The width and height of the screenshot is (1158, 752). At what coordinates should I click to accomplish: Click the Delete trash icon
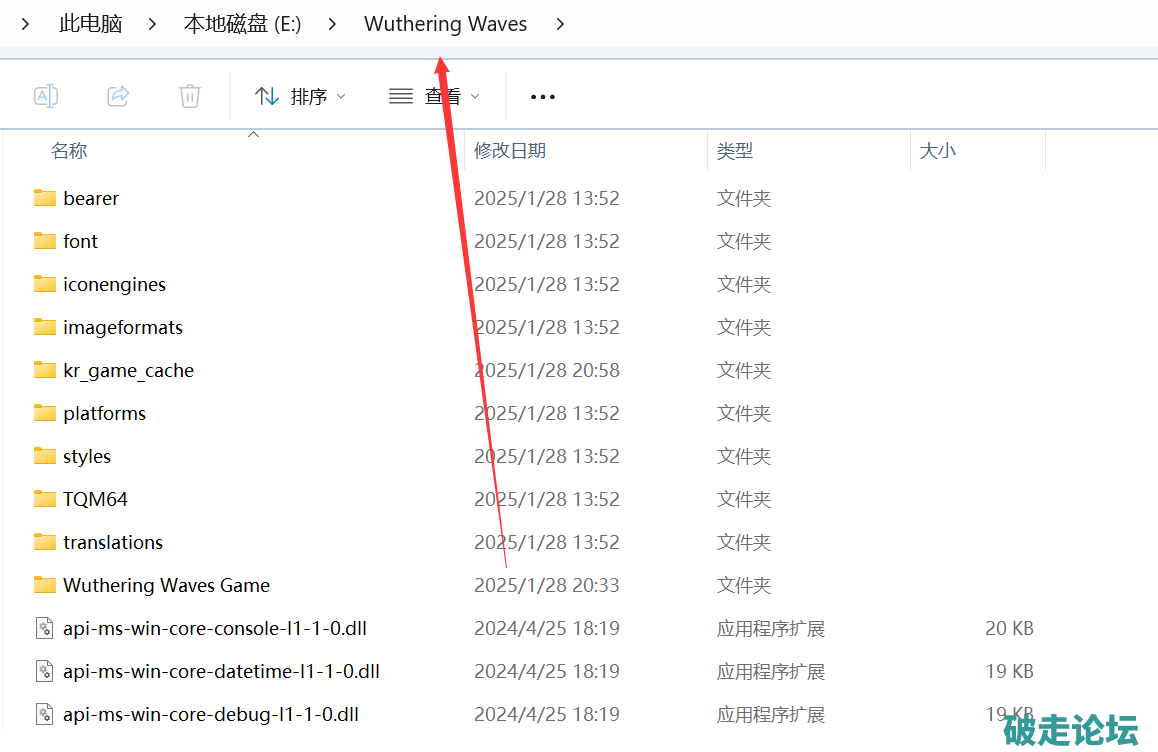click(x=190, y=96)
